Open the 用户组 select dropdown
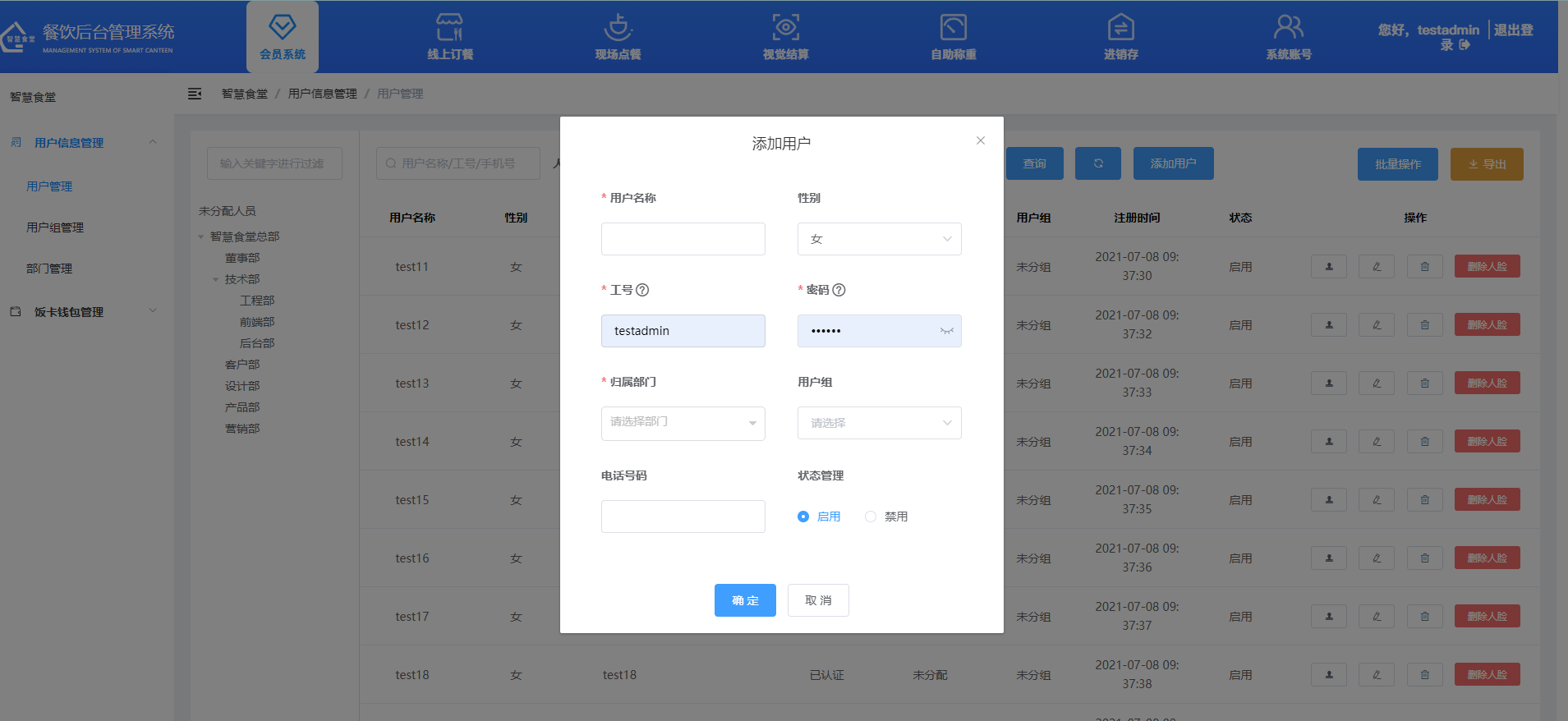This screenshot has width=1568, height=721. coord(879,423)
